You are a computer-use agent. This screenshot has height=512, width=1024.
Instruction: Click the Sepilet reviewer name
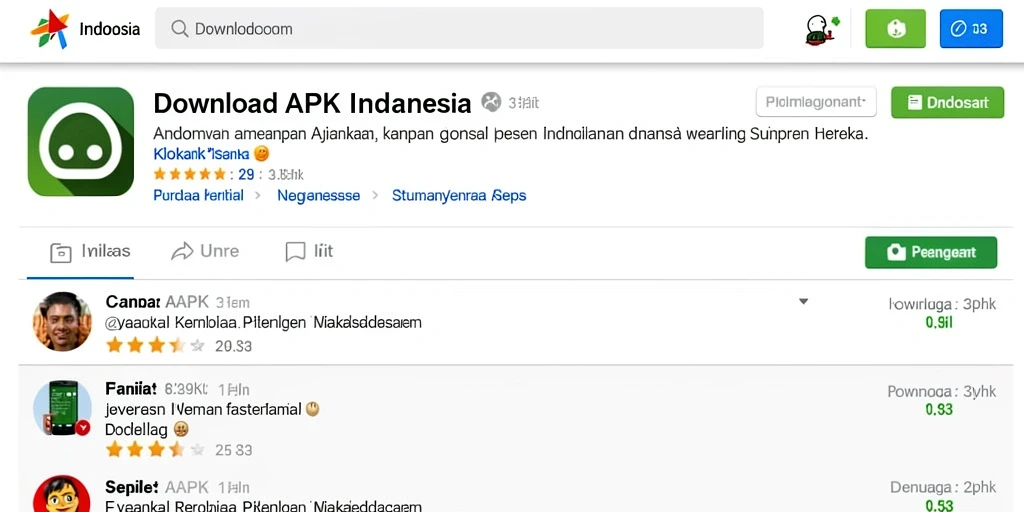(131, 487)
